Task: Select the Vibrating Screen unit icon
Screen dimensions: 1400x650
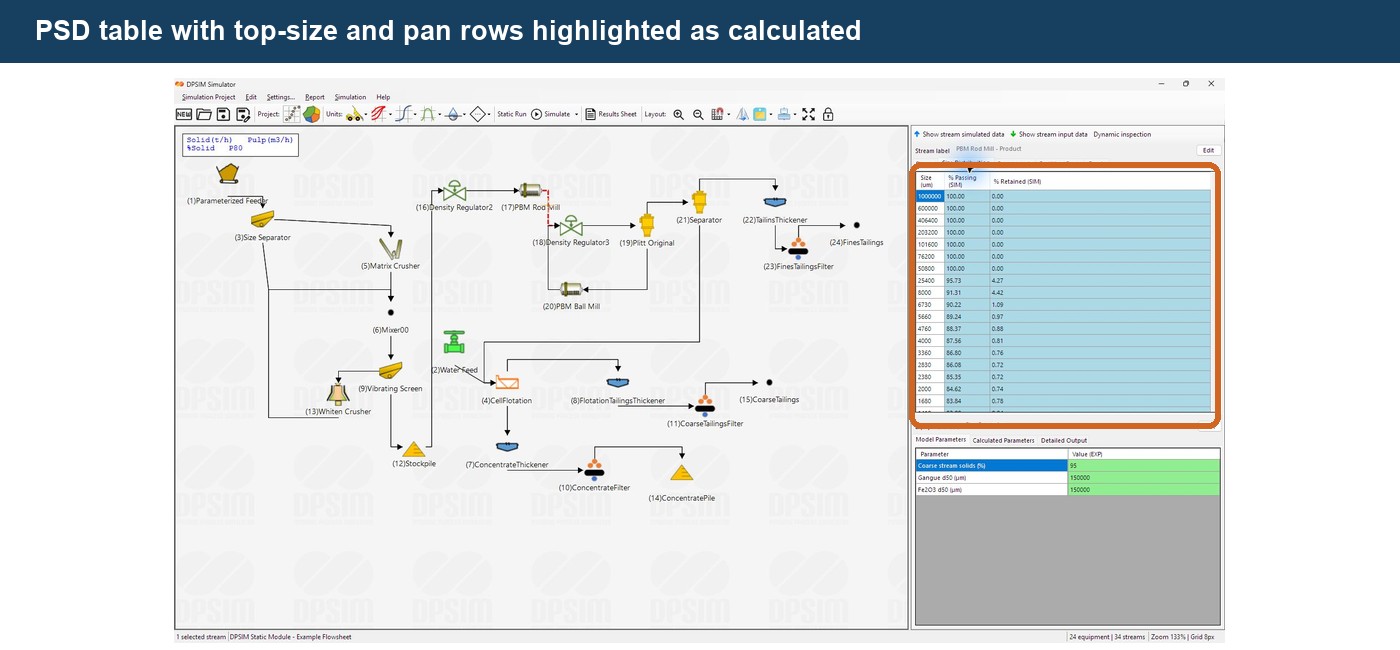Action: point(390,371)
